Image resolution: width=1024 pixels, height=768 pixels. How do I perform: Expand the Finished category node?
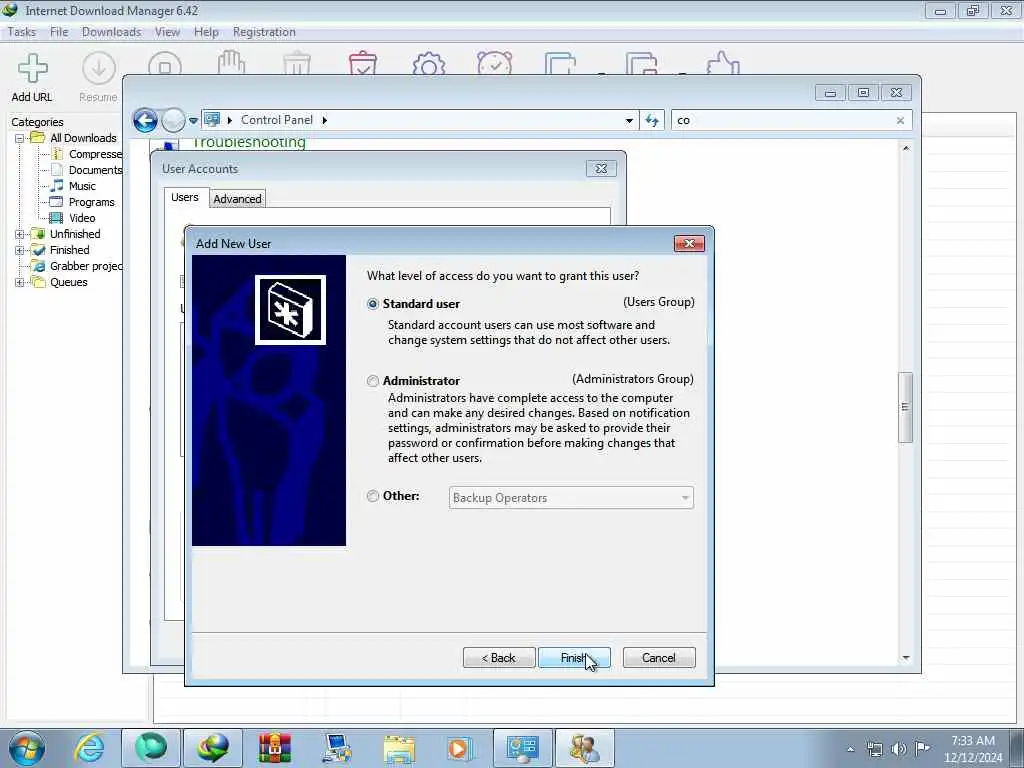[20, 250]
